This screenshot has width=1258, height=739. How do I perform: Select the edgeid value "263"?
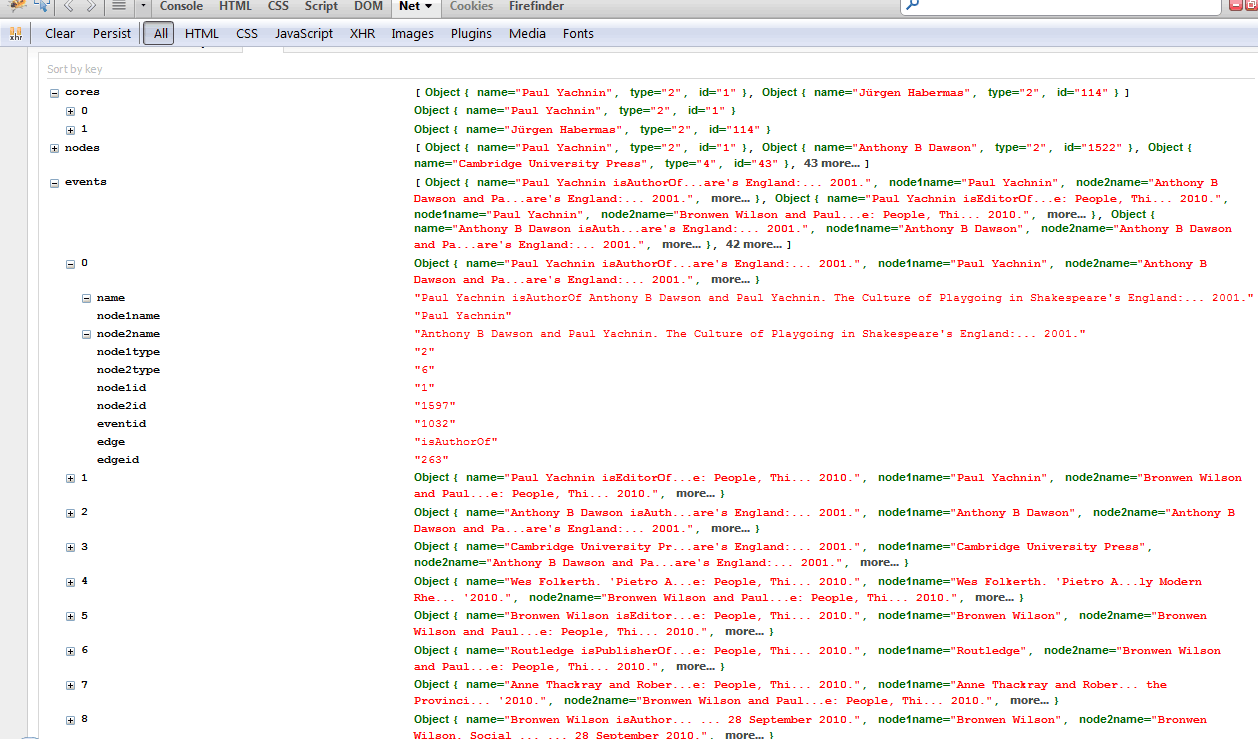(431, 460)
